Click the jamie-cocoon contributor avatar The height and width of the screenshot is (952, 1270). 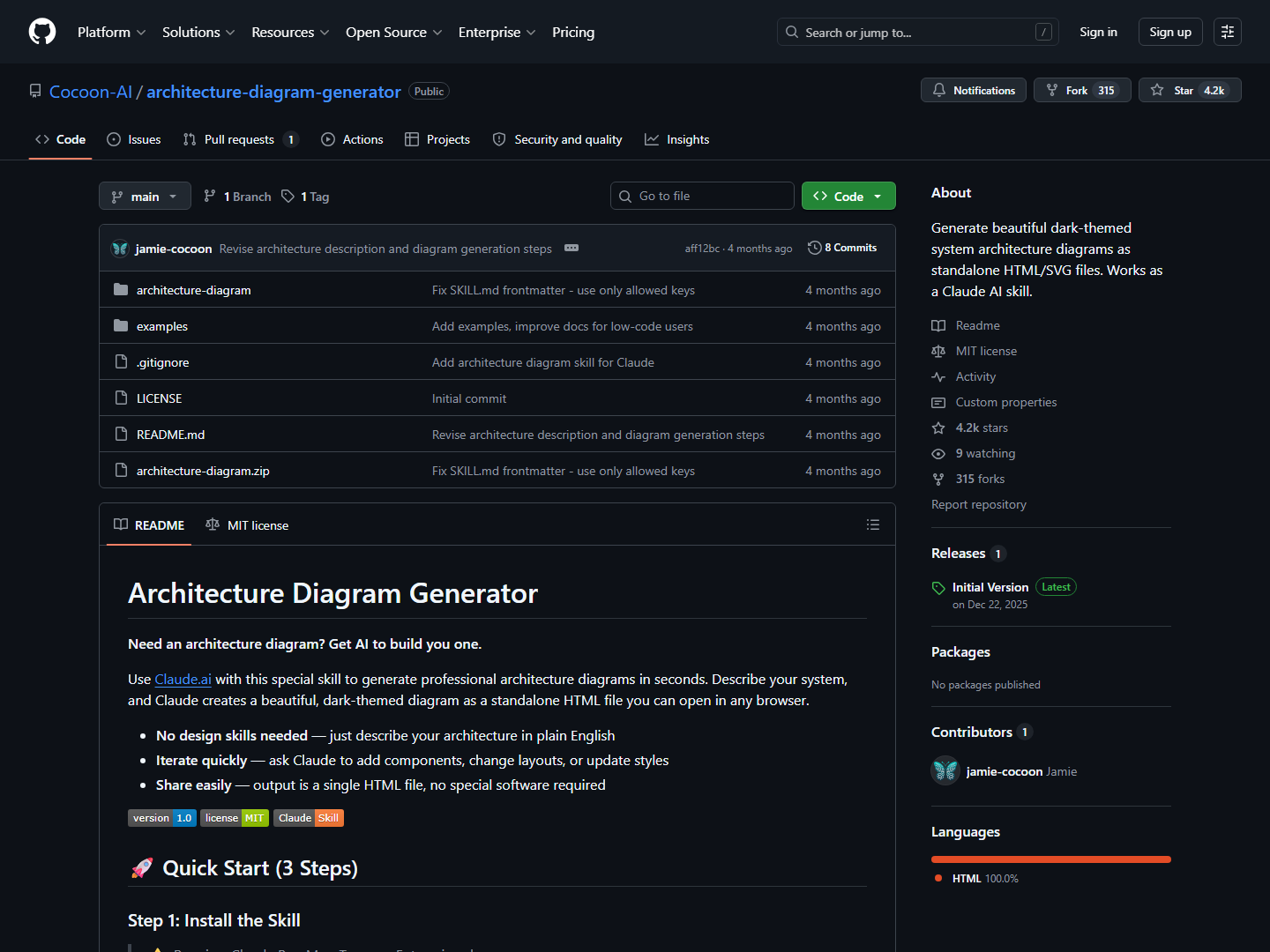pos(945,770)
